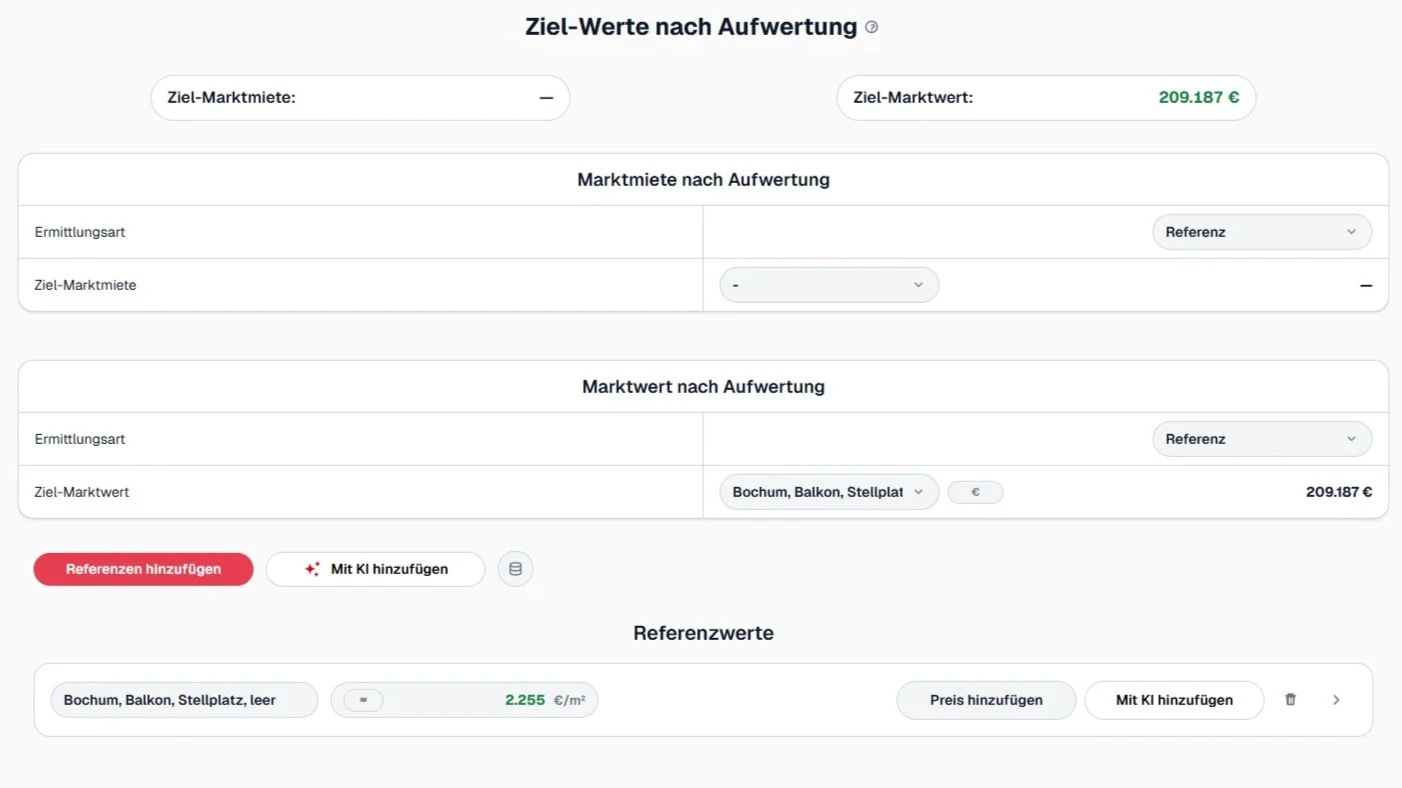
Task: Click the Ziel-Marktmiete row label in table
Action: coord(85,285)
